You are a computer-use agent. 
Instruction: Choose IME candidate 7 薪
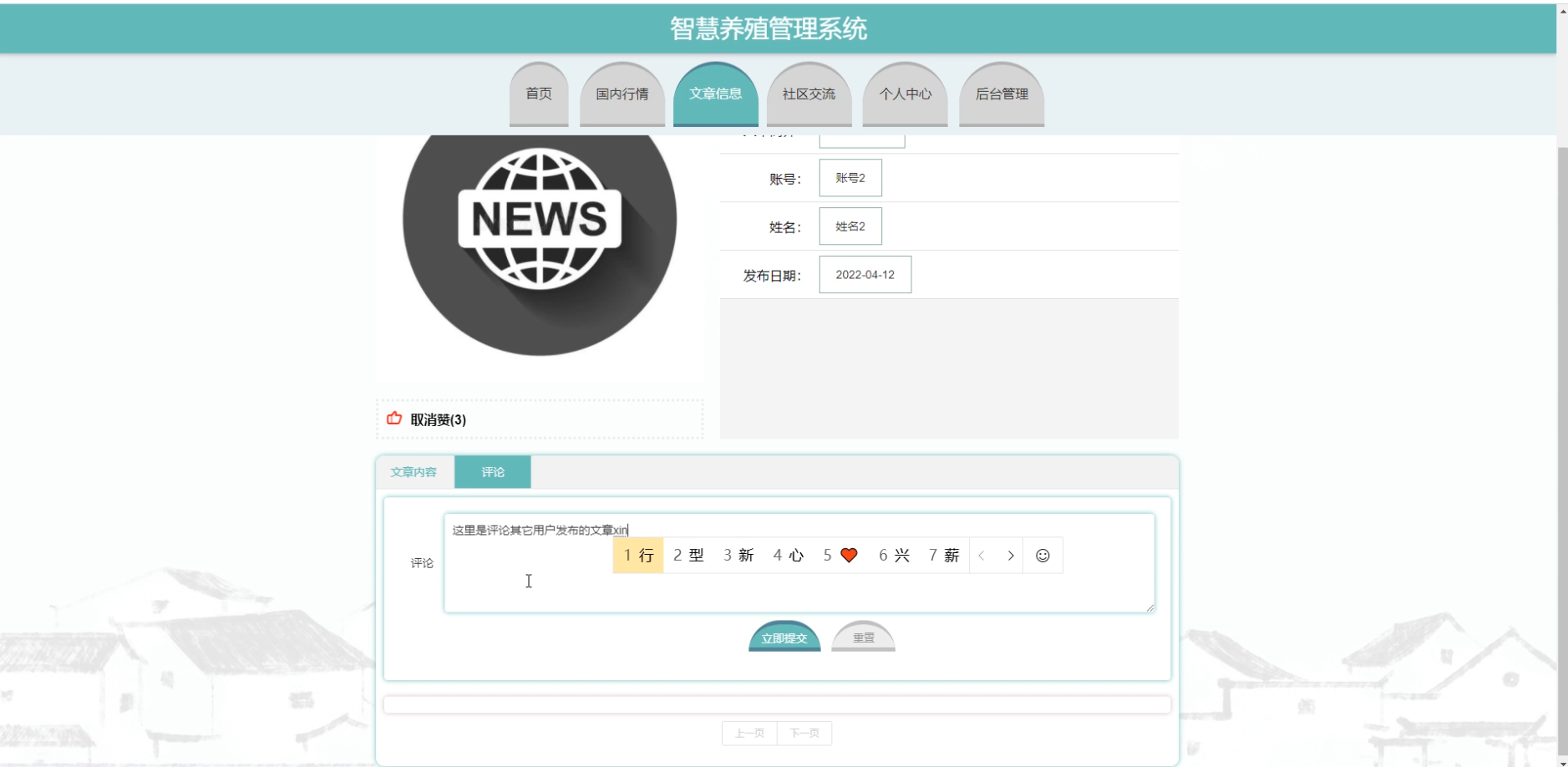click(944, 556)
